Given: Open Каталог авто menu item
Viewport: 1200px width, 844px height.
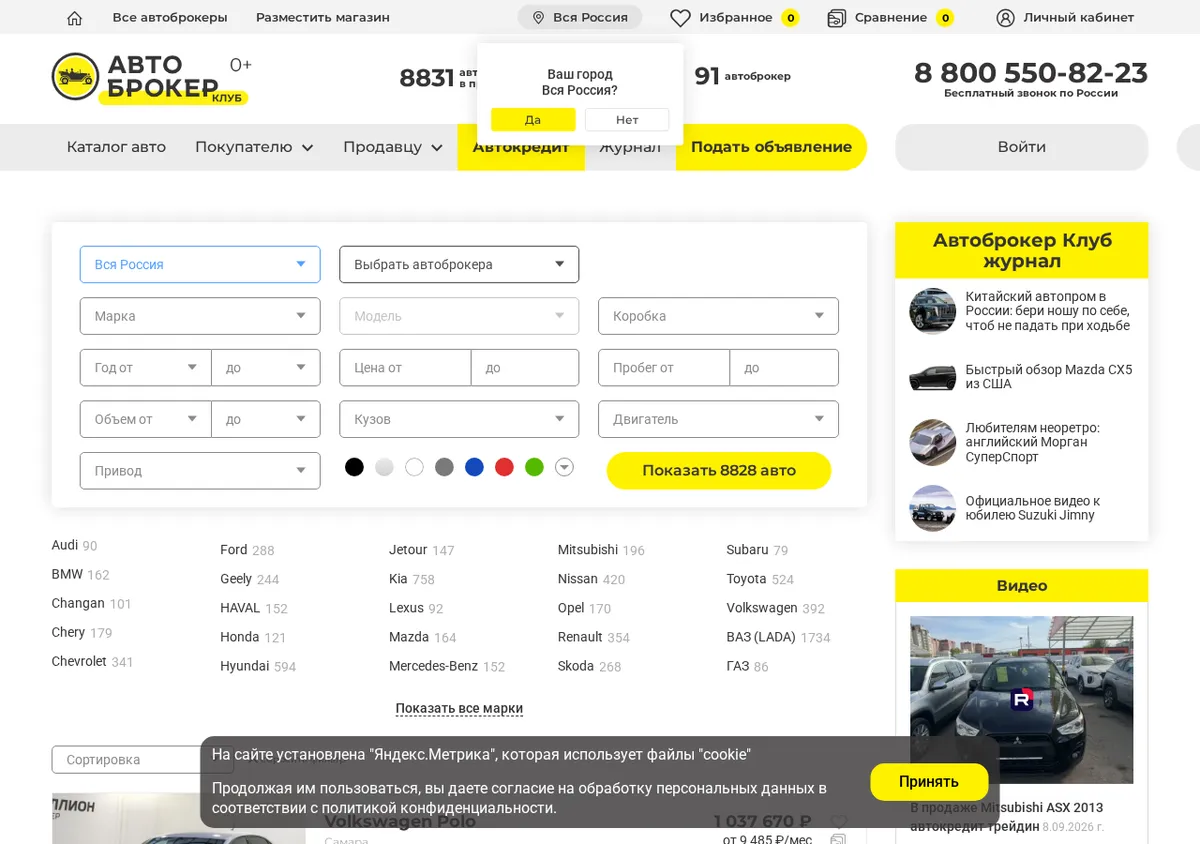Looking at the screenshot, I should [x=116, y=147].
